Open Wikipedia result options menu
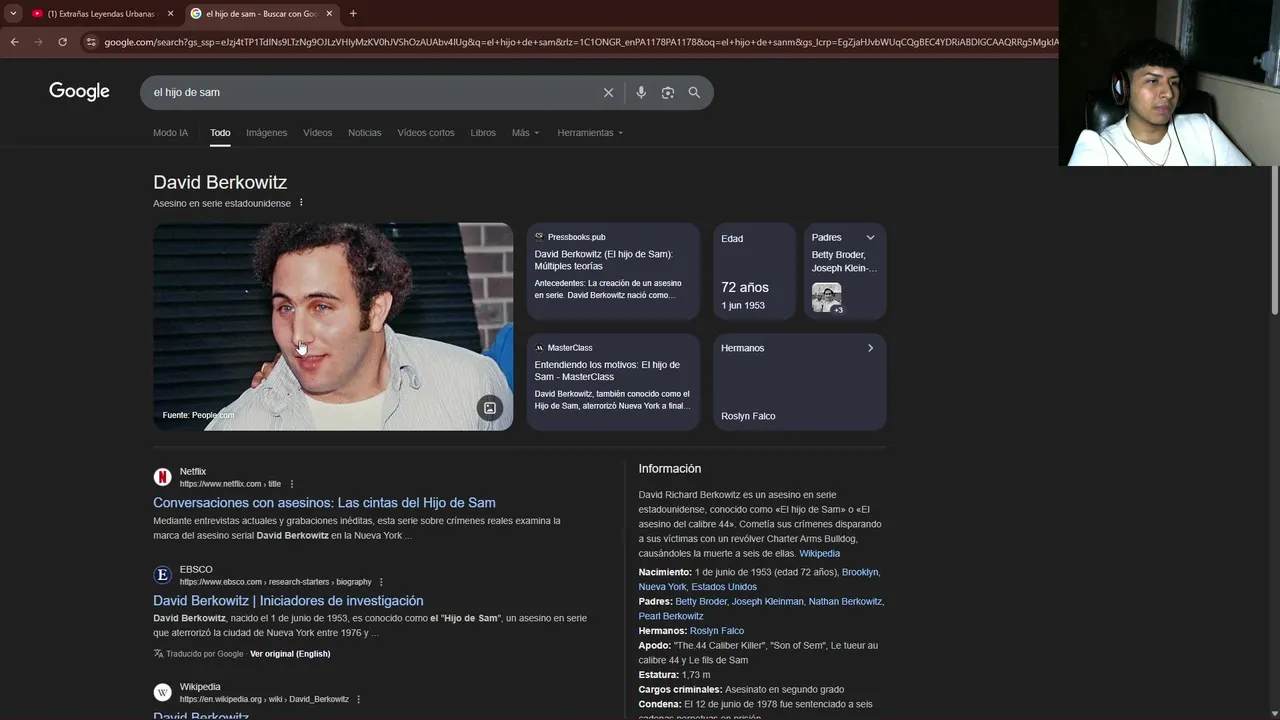 tap(358, 699)
